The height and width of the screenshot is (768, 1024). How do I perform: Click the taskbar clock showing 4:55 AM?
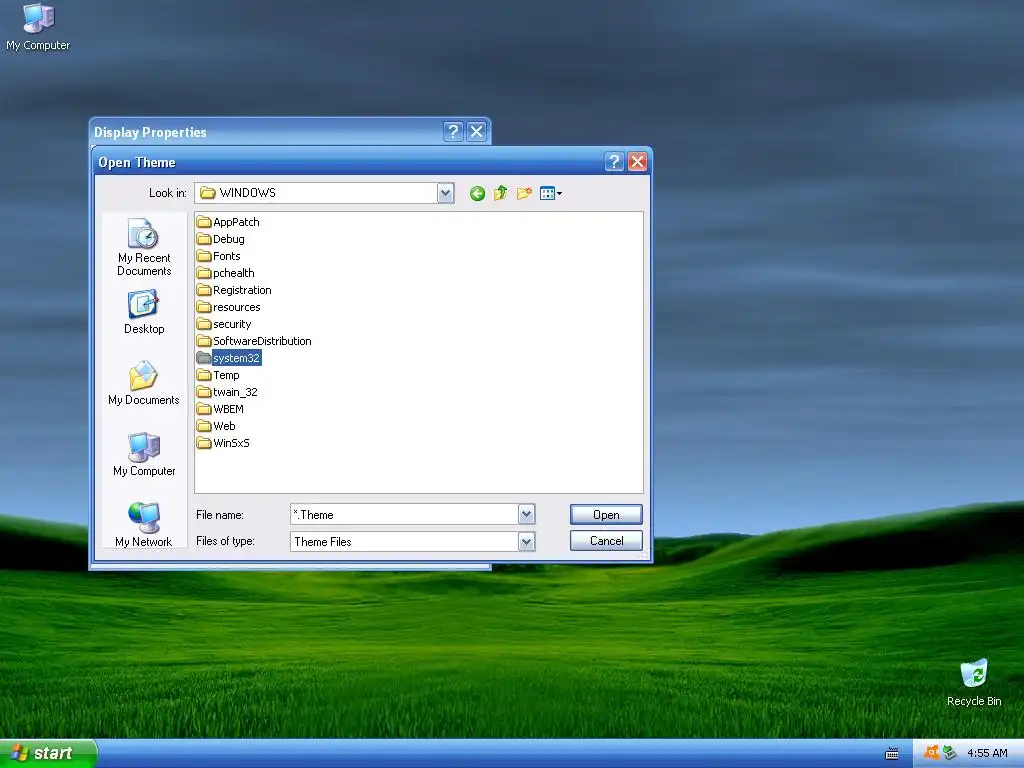tap(987, 753)
